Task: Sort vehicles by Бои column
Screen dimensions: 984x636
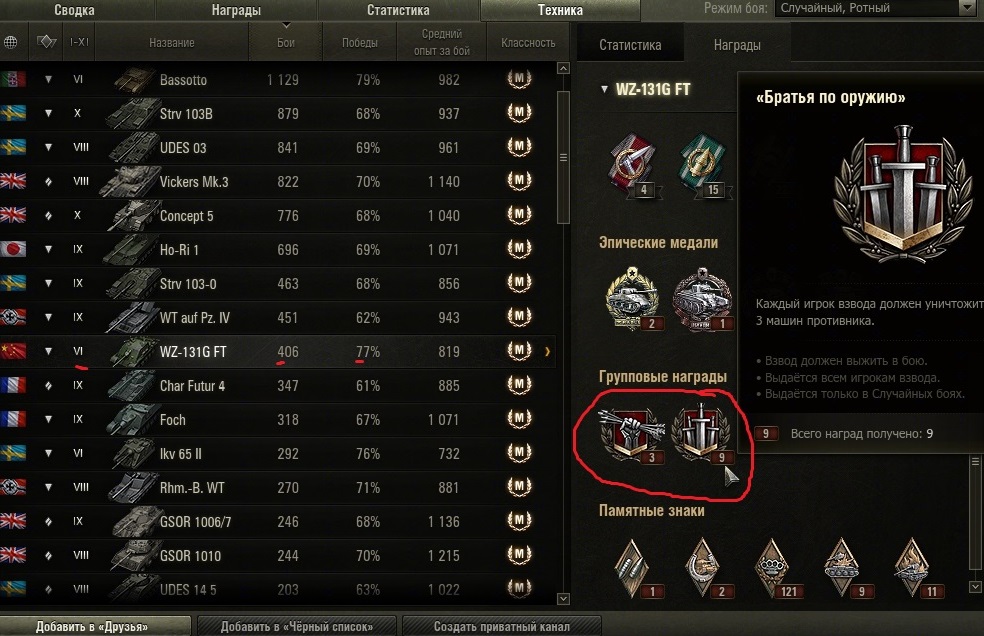Action: click(286, 43)
